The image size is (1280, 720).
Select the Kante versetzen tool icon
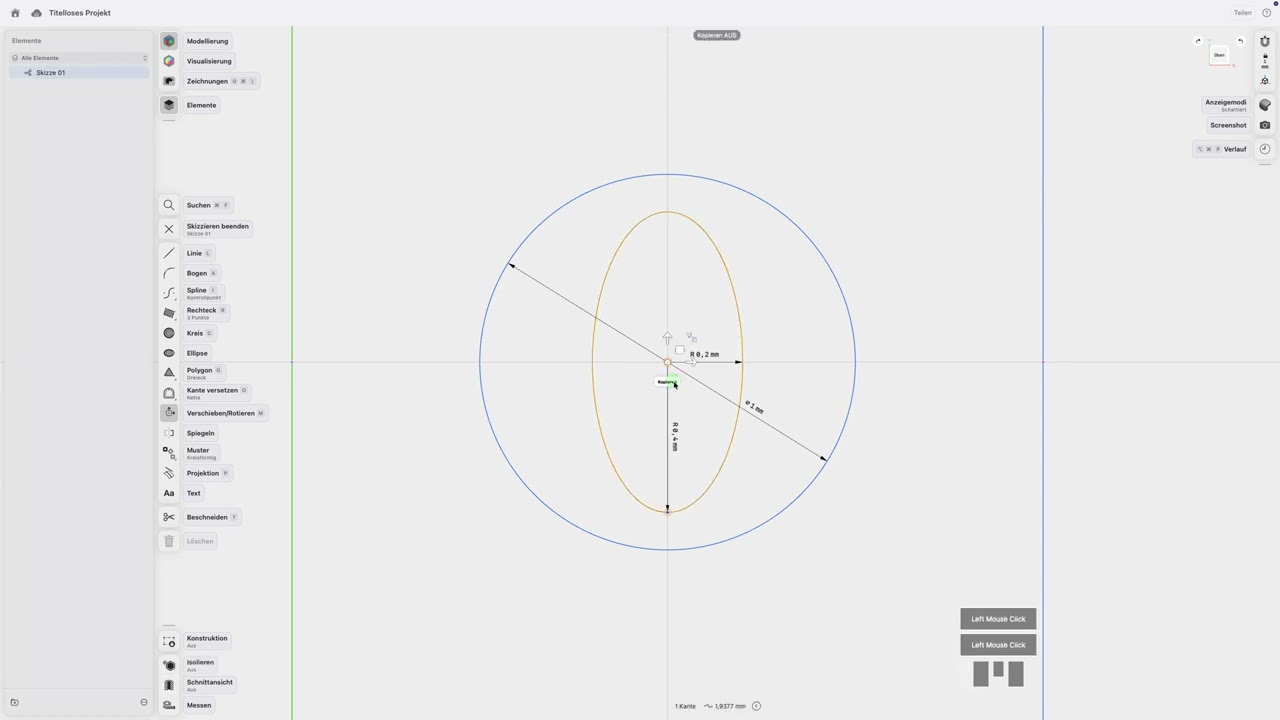click(169, 393)
